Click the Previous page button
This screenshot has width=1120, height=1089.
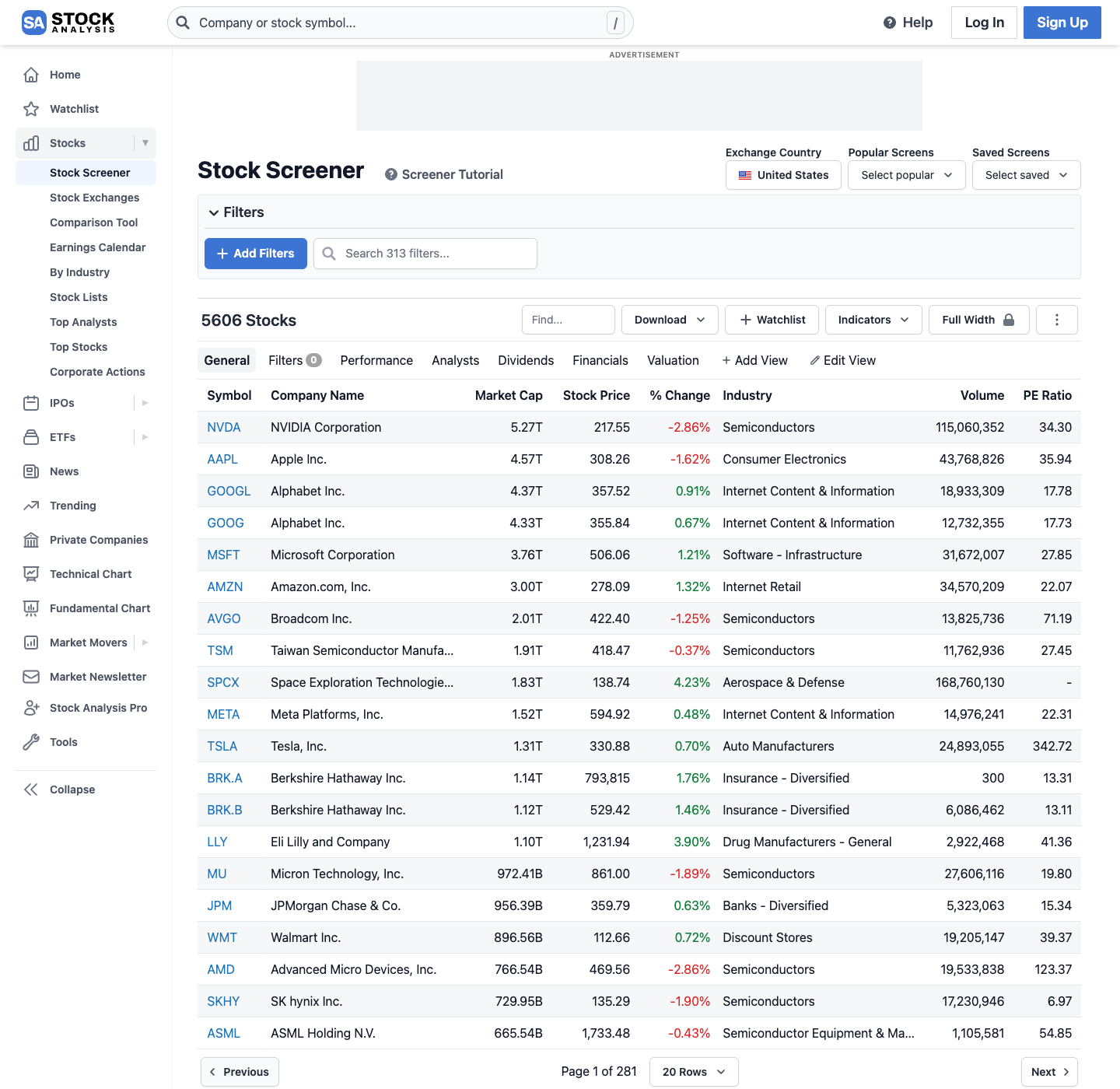[x=240, y=1072]
